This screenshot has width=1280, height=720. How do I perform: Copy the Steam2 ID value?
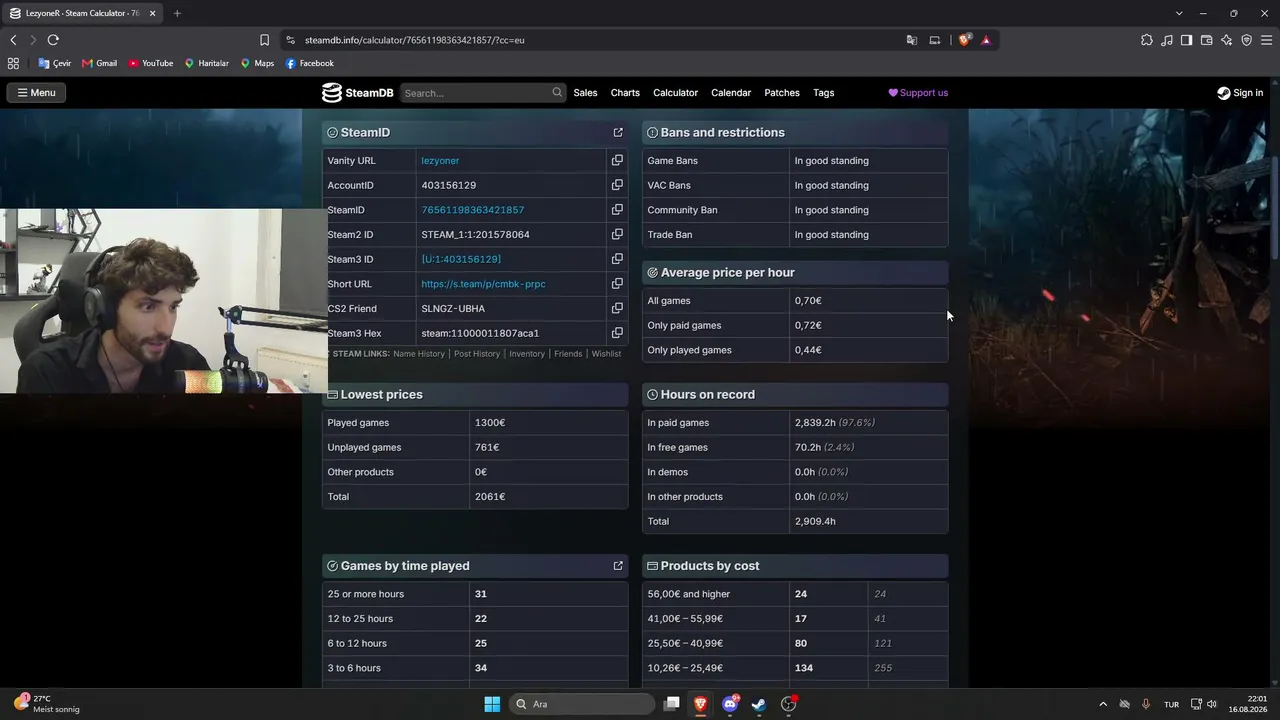click(617, 234)
